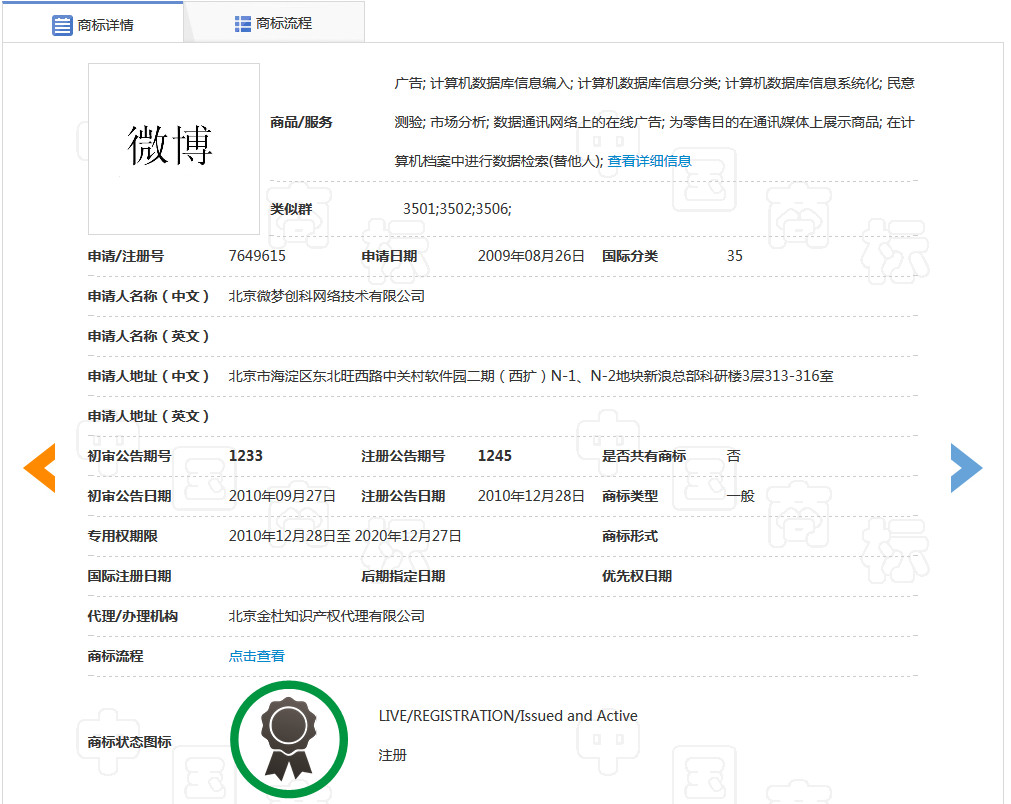Select the exclusive rights period date range
This screenshot has width=1011, height=804.
(345, 536)
